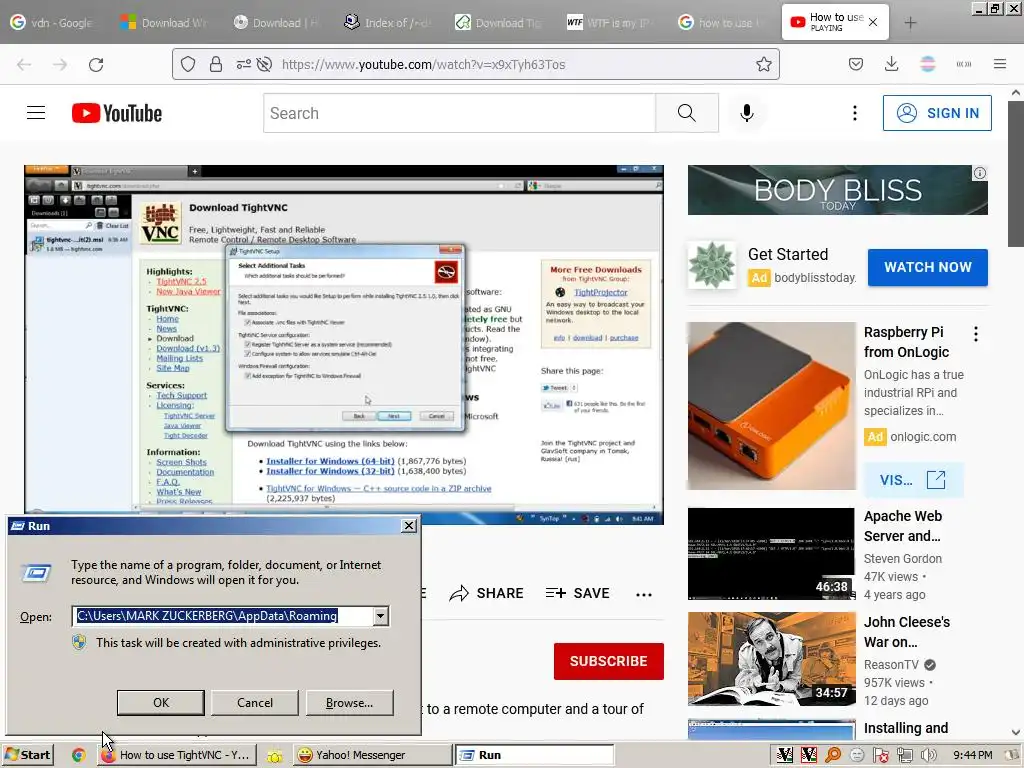Click Cancel in the Run dialog
The width and height of the screenshot is (1024, 768).
tap(255, 703)
